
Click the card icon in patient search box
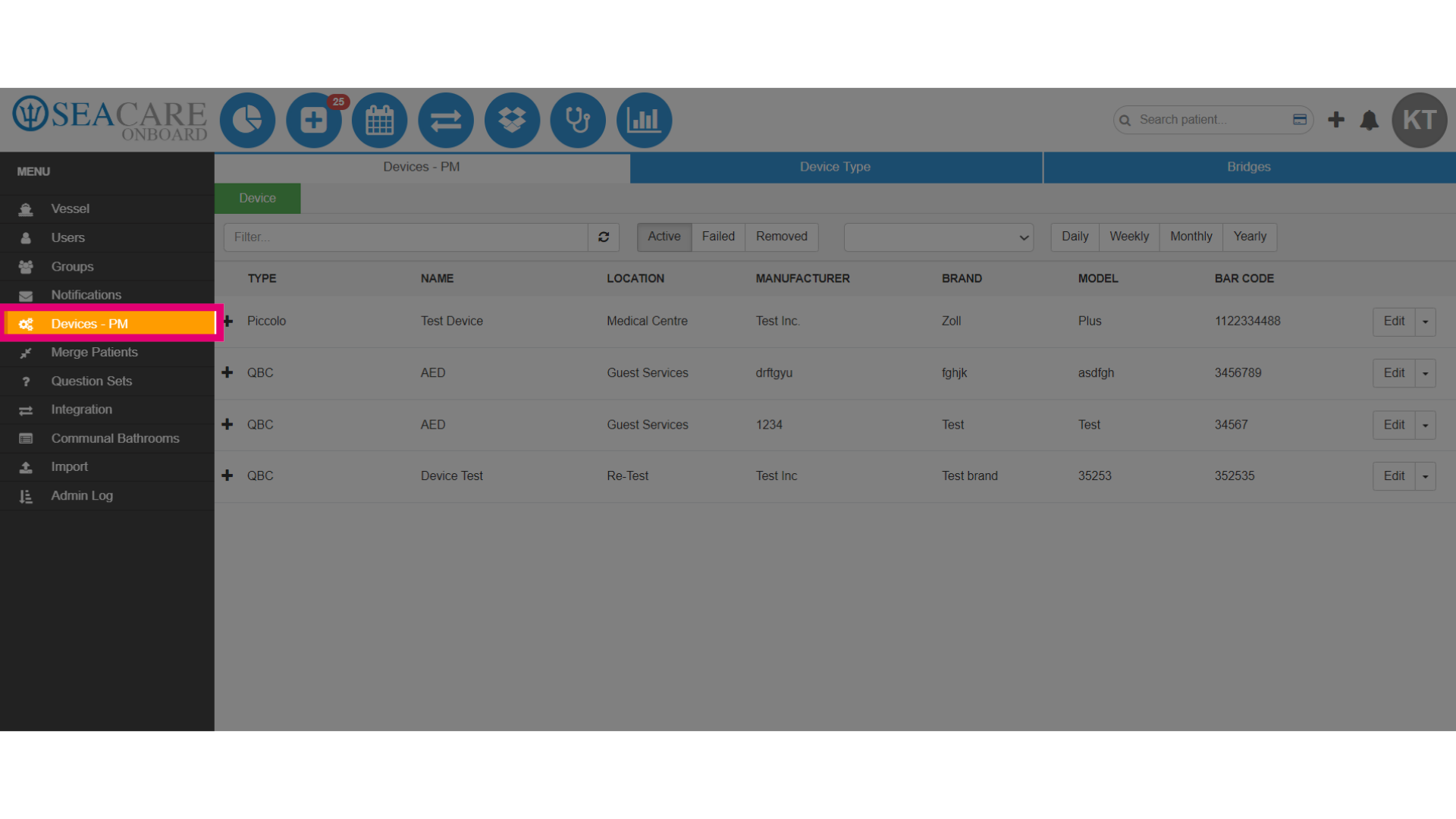[x=1300, y=120]
